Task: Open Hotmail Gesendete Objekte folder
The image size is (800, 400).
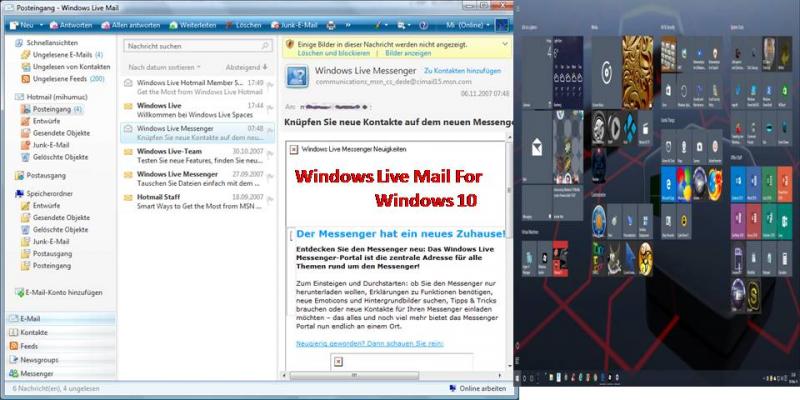Action: [56, 133]
